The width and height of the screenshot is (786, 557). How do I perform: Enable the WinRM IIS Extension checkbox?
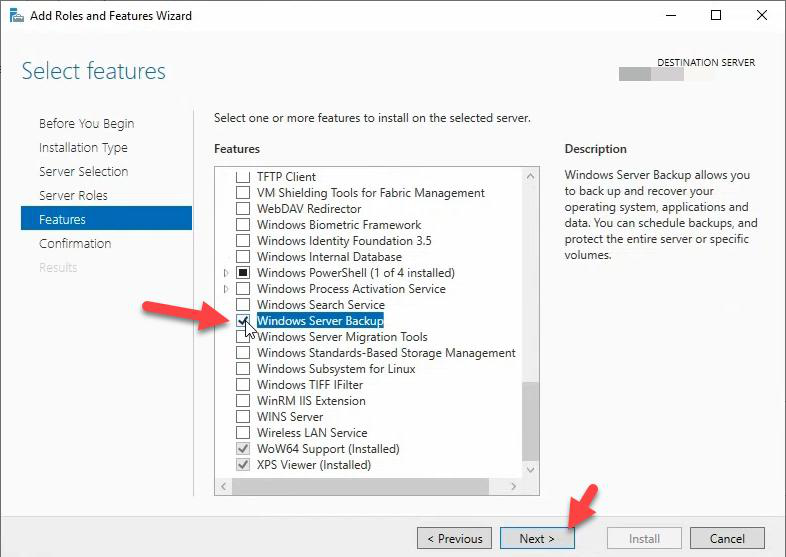coord(243,401)
